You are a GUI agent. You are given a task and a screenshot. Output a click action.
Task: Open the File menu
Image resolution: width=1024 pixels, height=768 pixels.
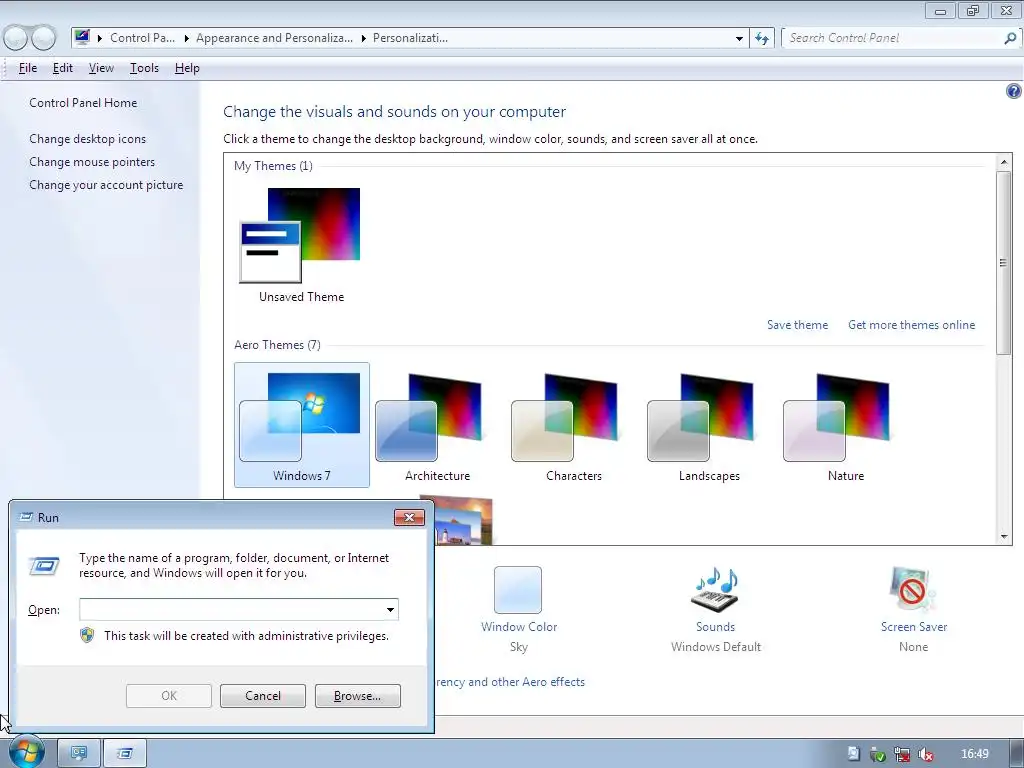(27, 68)
